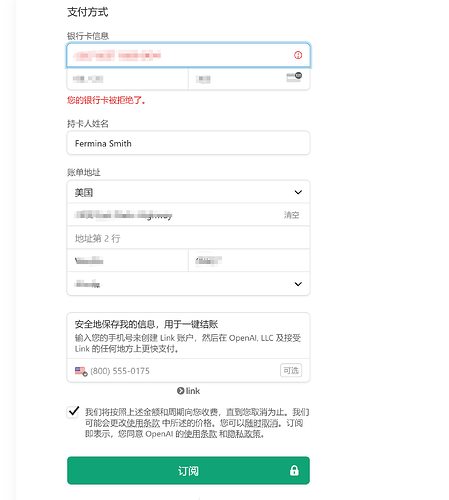Click the 可选 optional tag in phone field
This screenshot has width=449, height=500.
point(291,370)
